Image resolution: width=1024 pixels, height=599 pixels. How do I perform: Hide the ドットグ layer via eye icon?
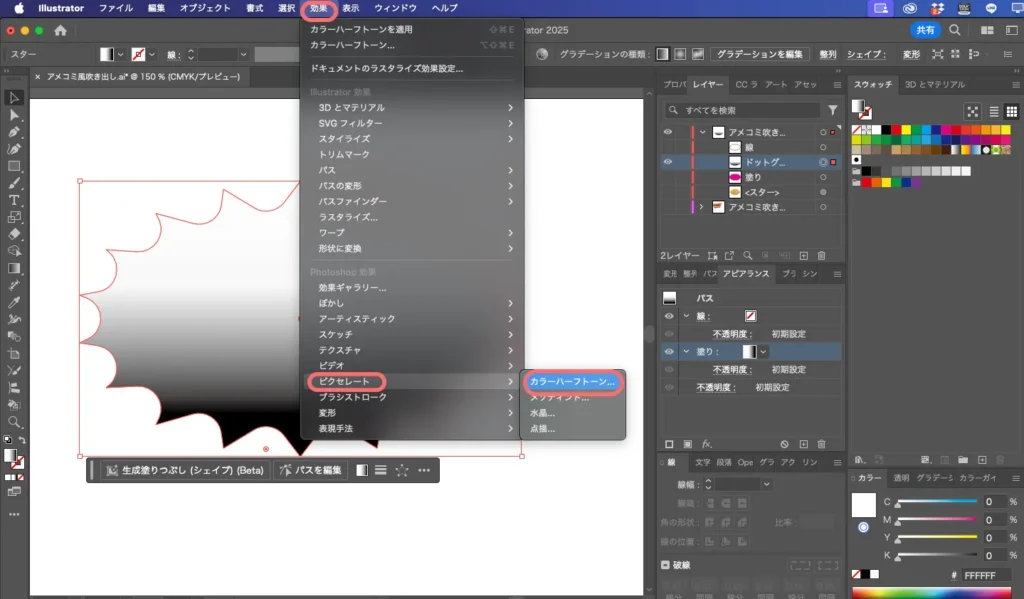(668, 161)
